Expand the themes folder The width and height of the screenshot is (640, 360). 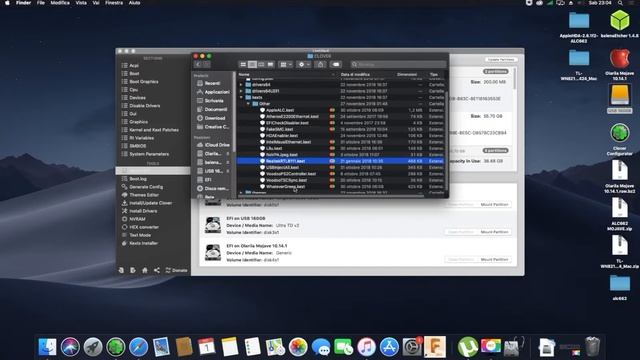(x=241, y=193)
